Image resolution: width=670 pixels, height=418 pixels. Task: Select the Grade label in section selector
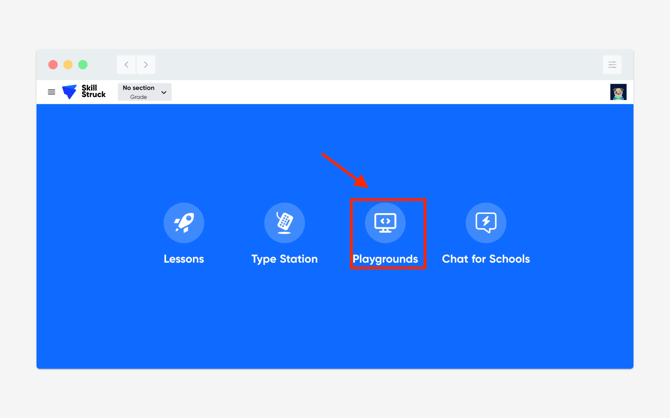tap(138, 97)
